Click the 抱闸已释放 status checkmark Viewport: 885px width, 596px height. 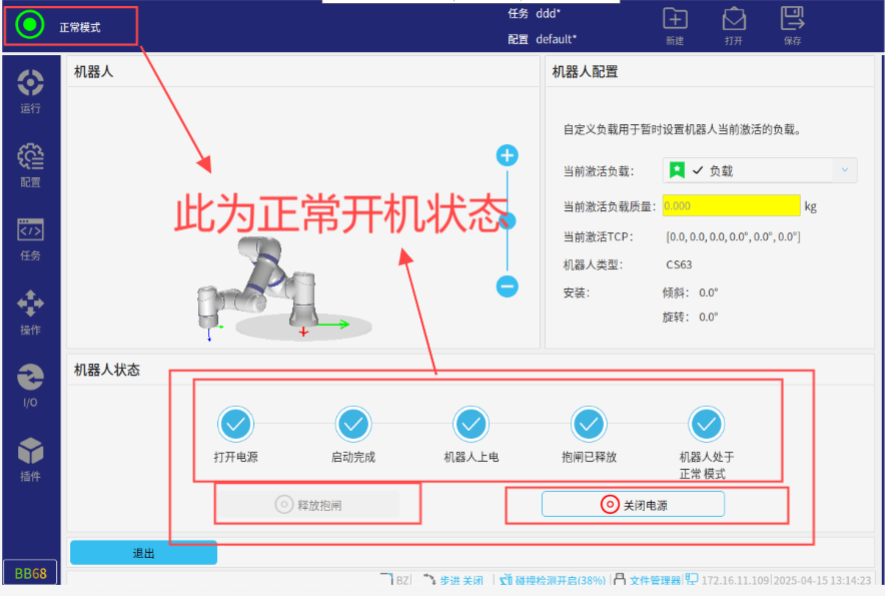(589, 425)
